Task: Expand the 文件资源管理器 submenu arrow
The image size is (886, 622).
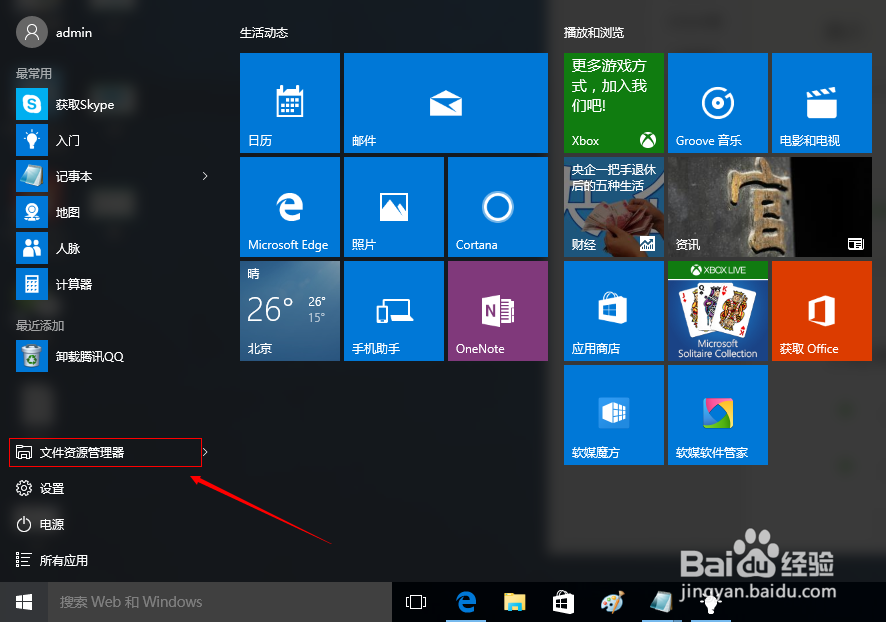Action: click(205, 452)
